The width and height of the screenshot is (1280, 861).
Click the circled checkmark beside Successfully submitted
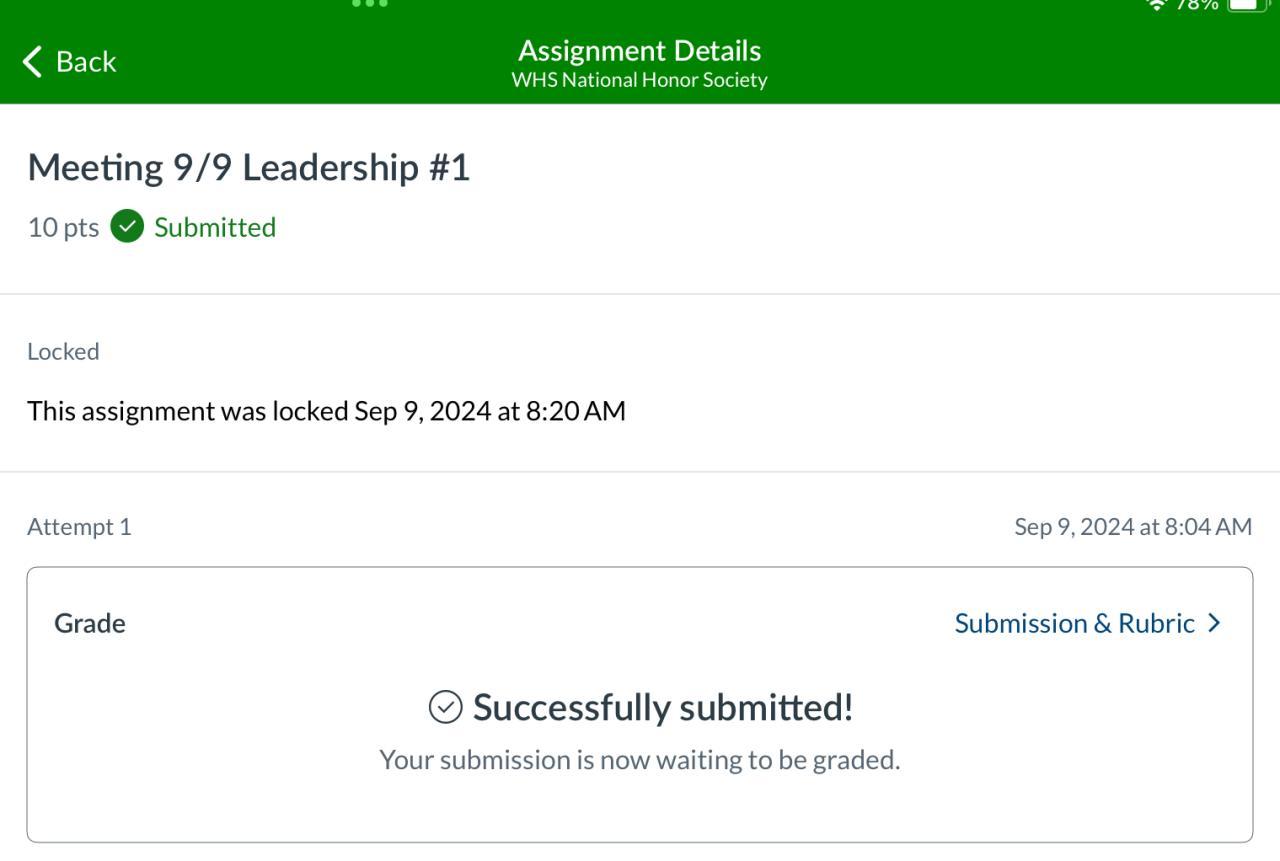coord(445,707)
